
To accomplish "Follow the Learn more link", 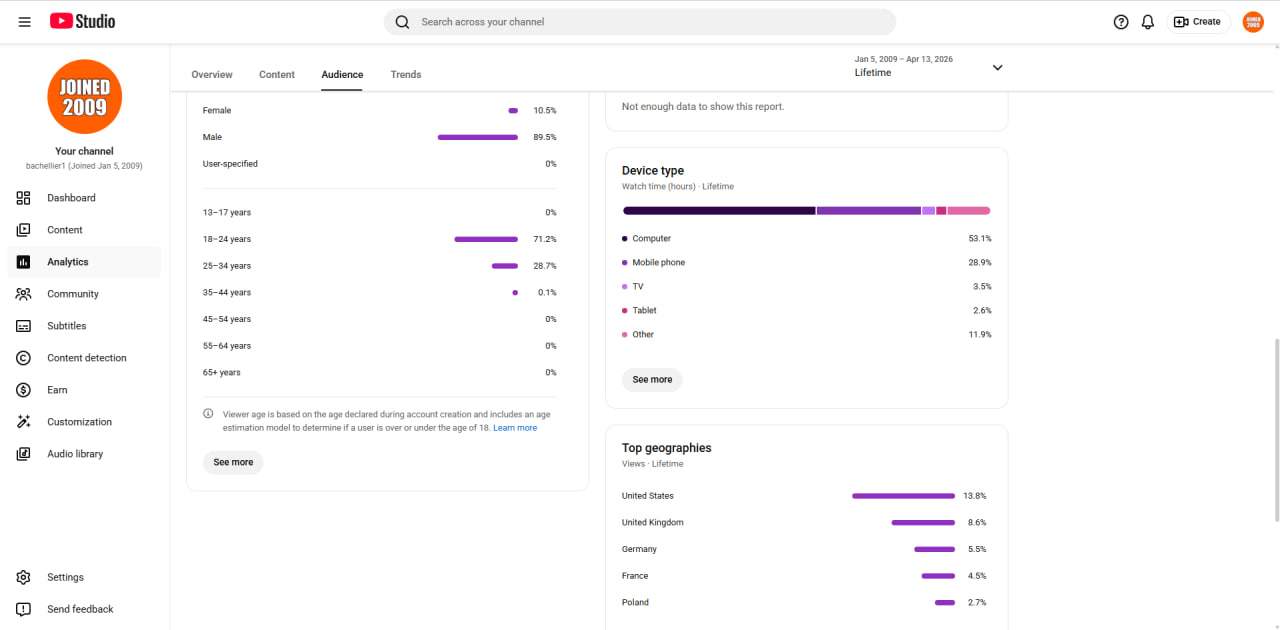I will pyautogui.click(x=515, y=428).
